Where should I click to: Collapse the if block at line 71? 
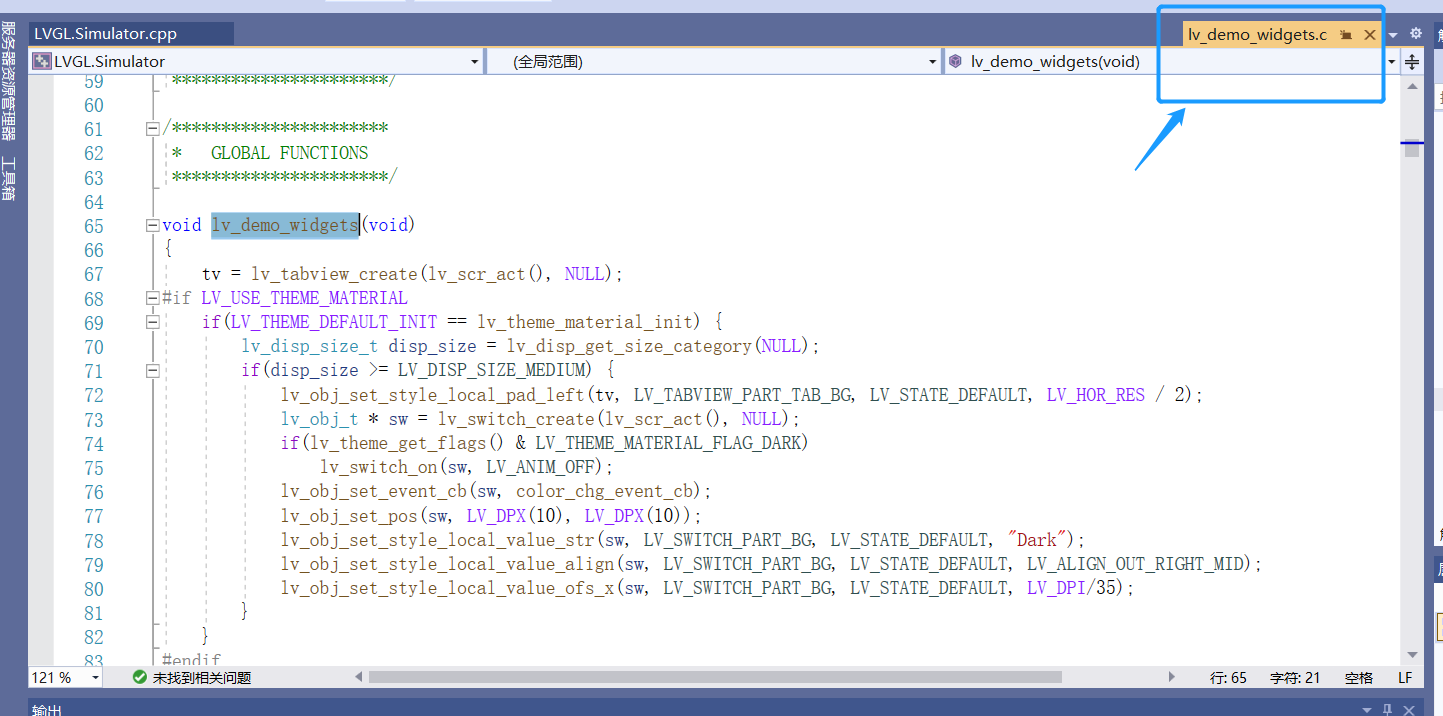pos(152,371)
